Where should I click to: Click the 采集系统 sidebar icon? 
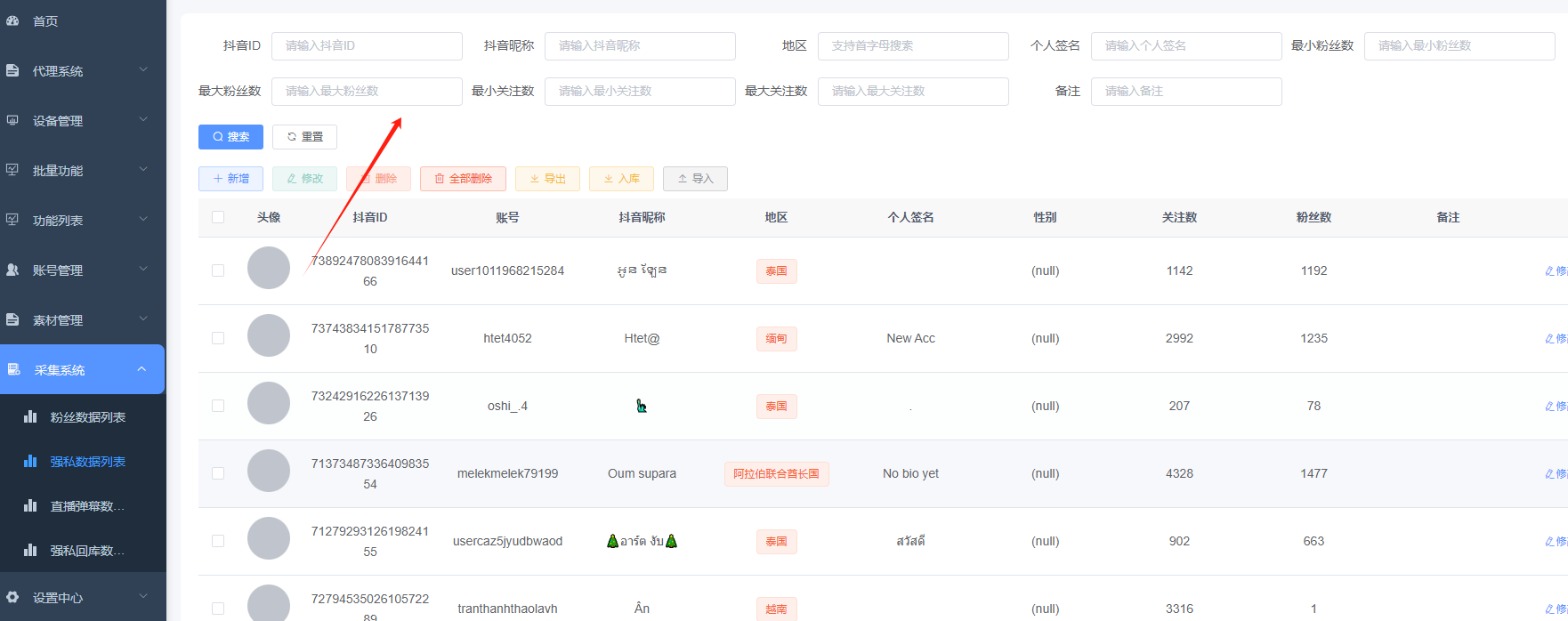(x=14, y=369)
